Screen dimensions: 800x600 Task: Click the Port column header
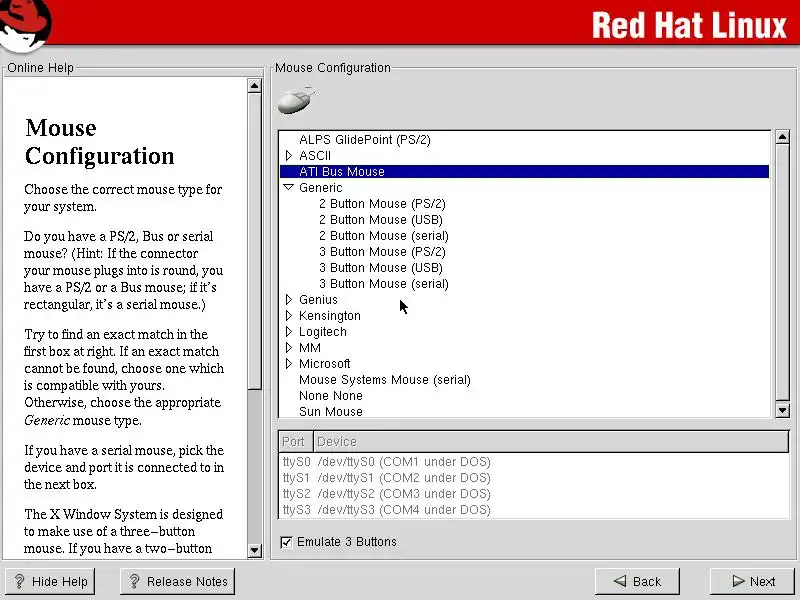(x=295, y=441)
